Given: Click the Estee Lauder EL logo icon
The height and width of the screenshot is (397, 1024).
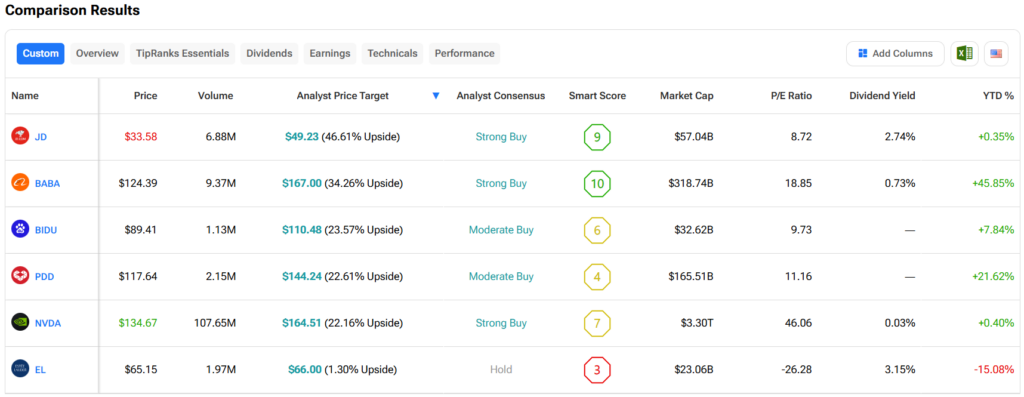Looking at the screenshot, I should [x=20, y=369].
